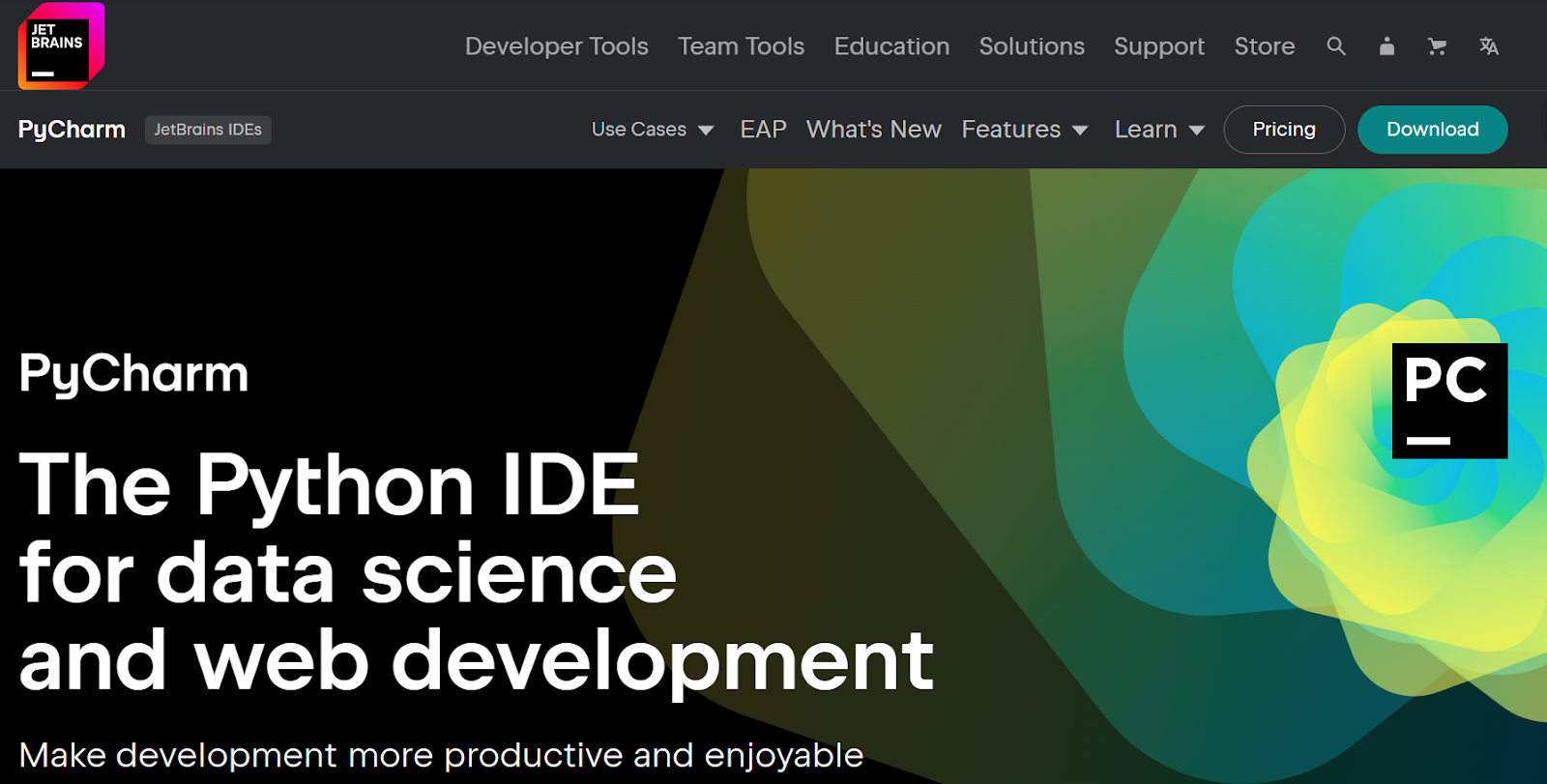Open the Team Tools menu
This screenshot has height=784, width=1547.
[x=742, y=46]
